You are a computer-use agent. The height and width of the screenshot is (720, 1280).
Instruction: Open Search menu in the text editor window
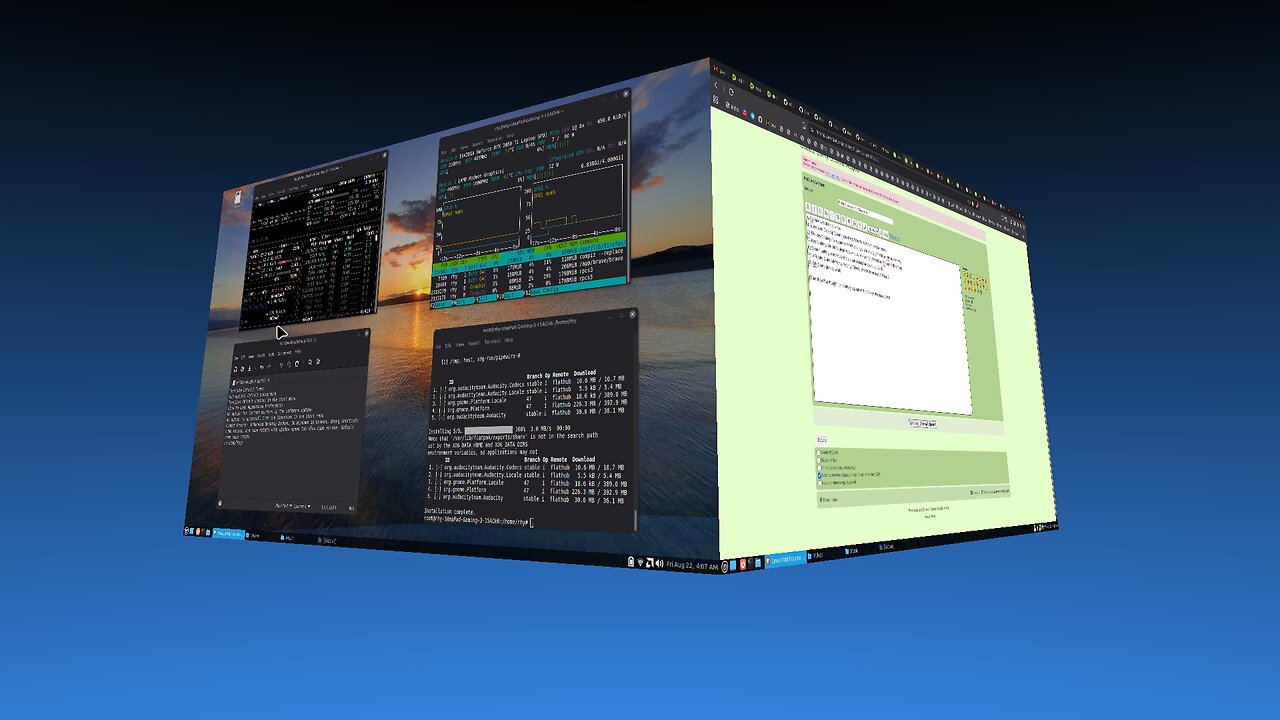click(x=261, y=356)
